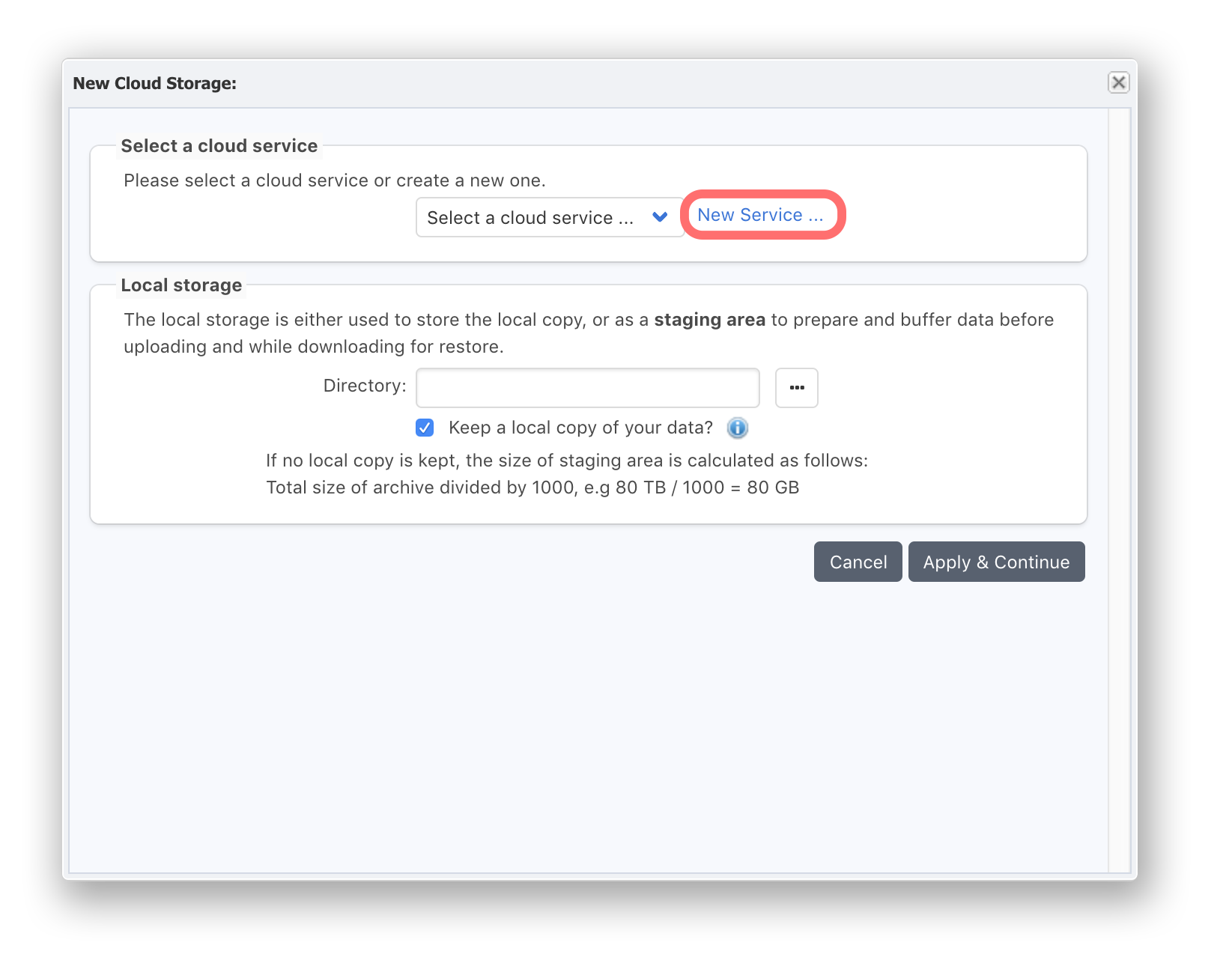Click the bold 'staging area' text
This screenshot has width=1232, height=960.
710,320
